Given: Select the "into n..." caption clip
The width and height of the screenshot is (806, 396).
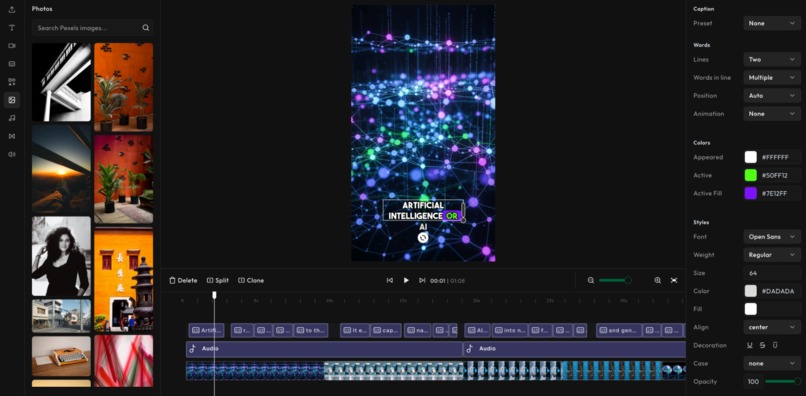Looking at the screenshot, I should 509,330.
